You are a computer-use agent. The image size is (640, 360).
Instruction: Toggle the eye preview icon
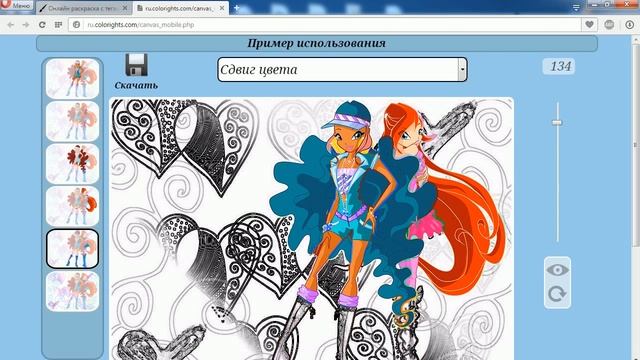(x=557, y=270)
